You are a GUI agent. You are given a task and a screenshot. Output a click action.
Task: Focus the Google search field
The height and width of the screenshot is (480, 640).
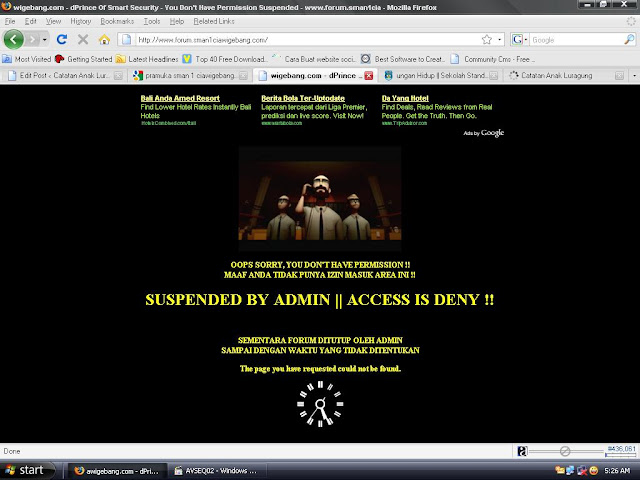click(x=576, y=40)
